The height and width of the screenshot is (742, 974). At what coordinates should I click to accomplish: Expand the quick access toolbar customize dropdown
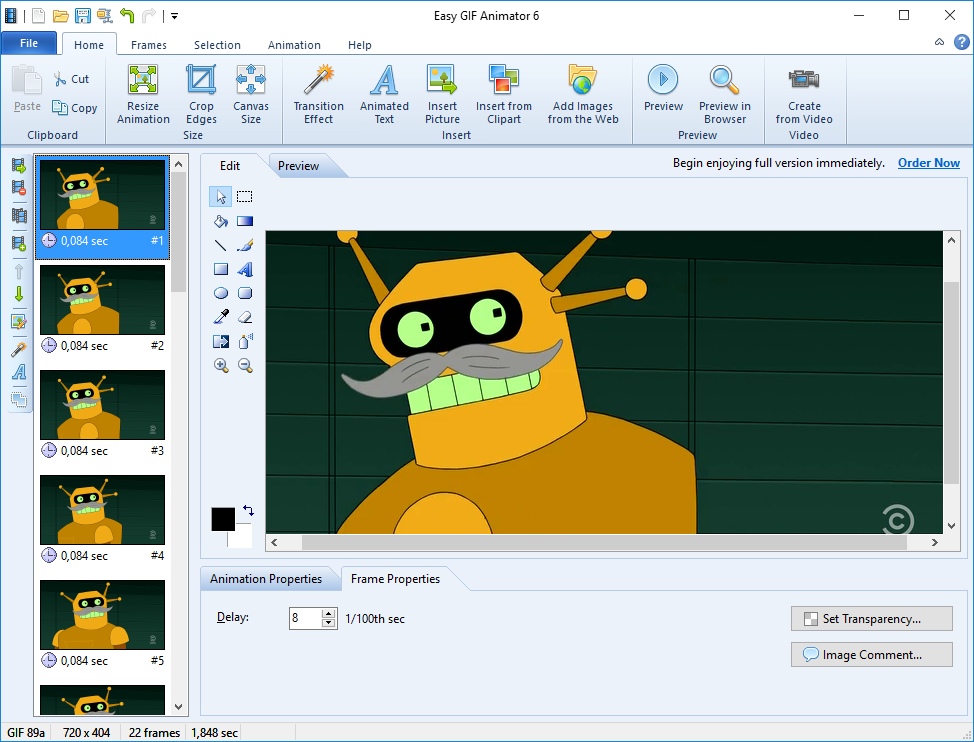coord(175,16)
